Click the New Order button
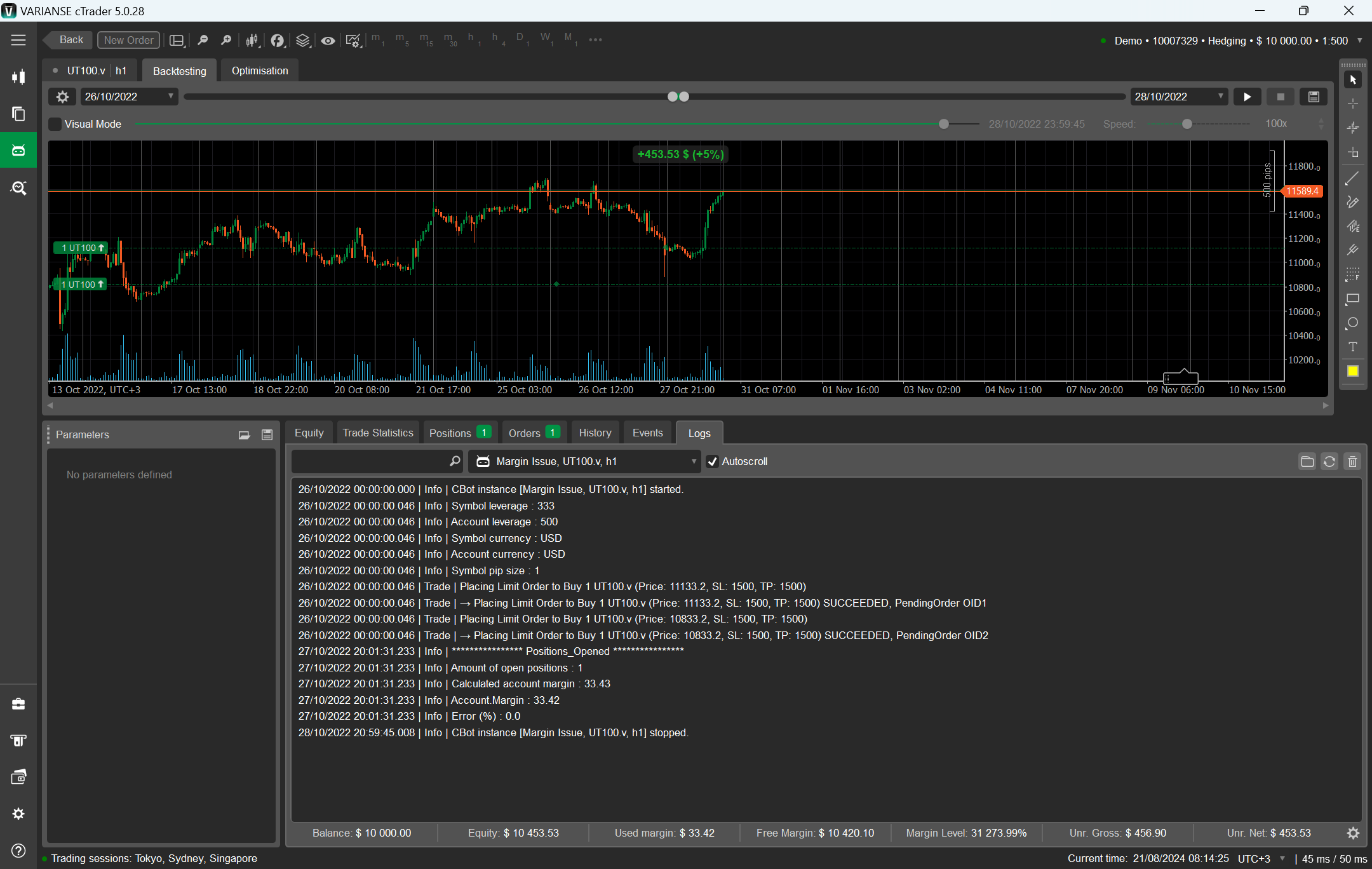The image size is (1372, 869). click(128, 40)
